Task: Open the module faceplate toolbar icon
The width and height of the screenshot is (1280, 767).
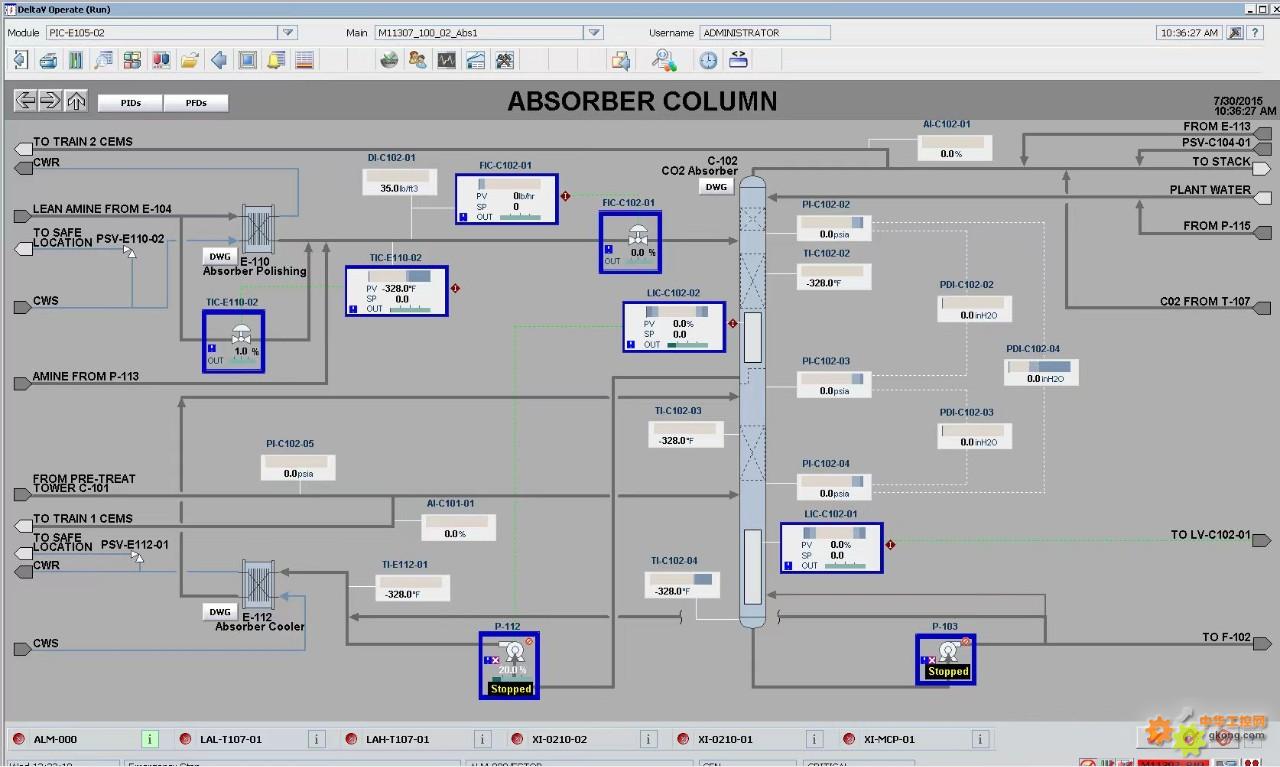Action: 75,60
